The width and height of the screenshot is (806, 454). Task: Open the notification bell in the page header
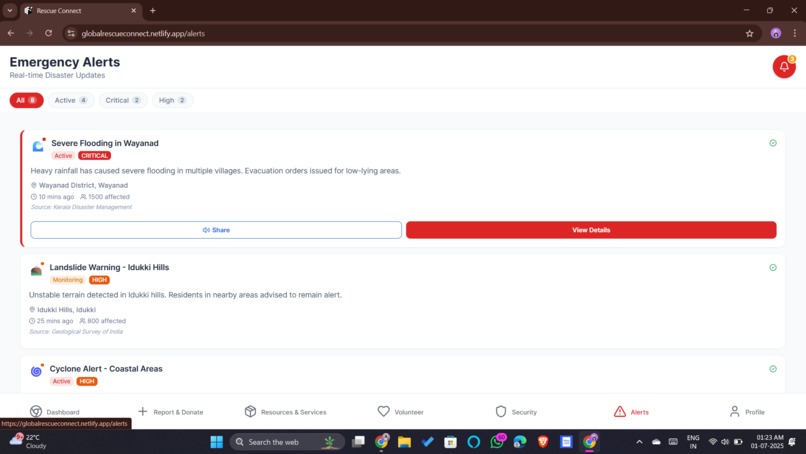point(783,66)
